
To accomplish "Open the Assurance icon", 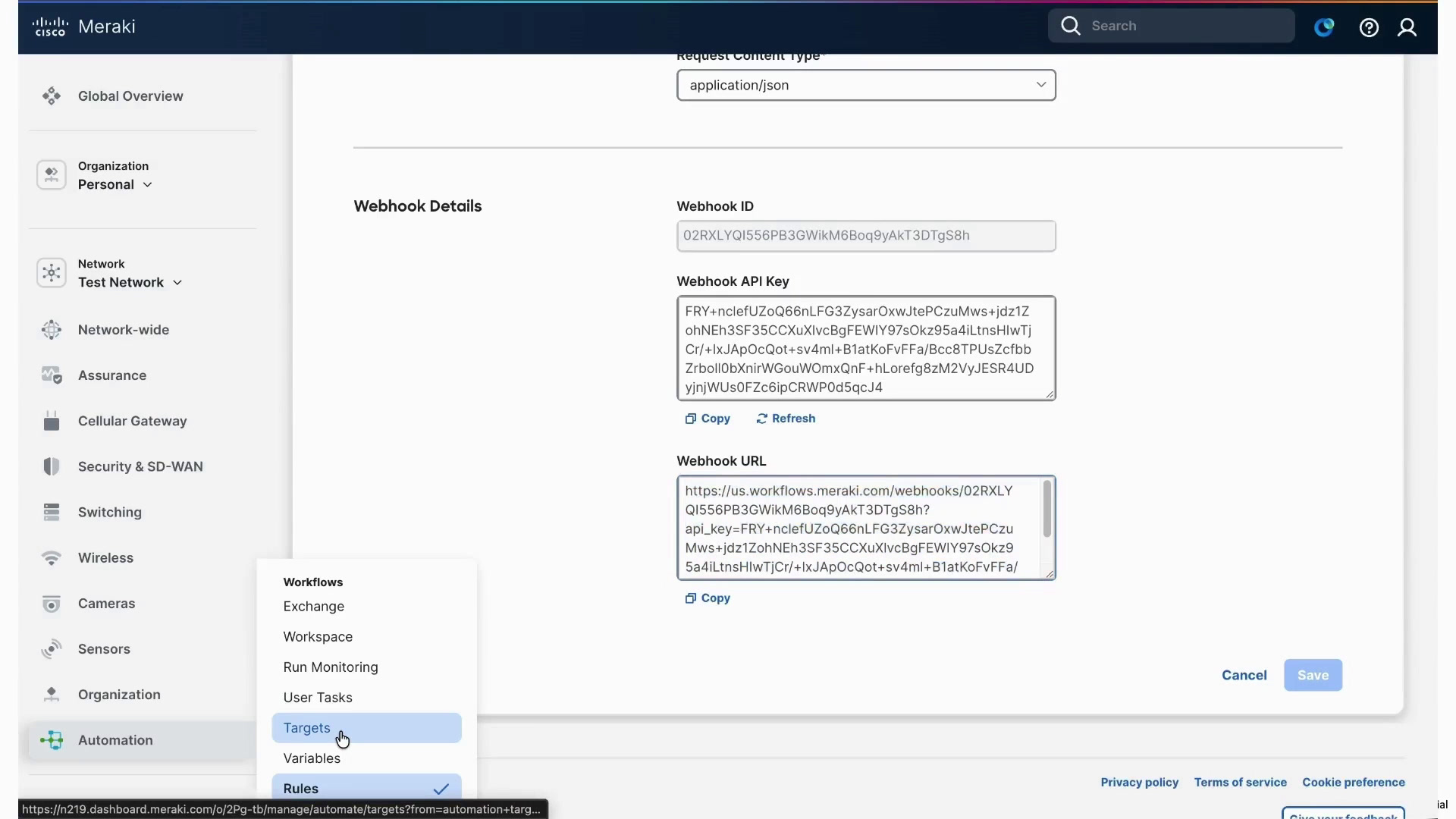I will [52, 375].
